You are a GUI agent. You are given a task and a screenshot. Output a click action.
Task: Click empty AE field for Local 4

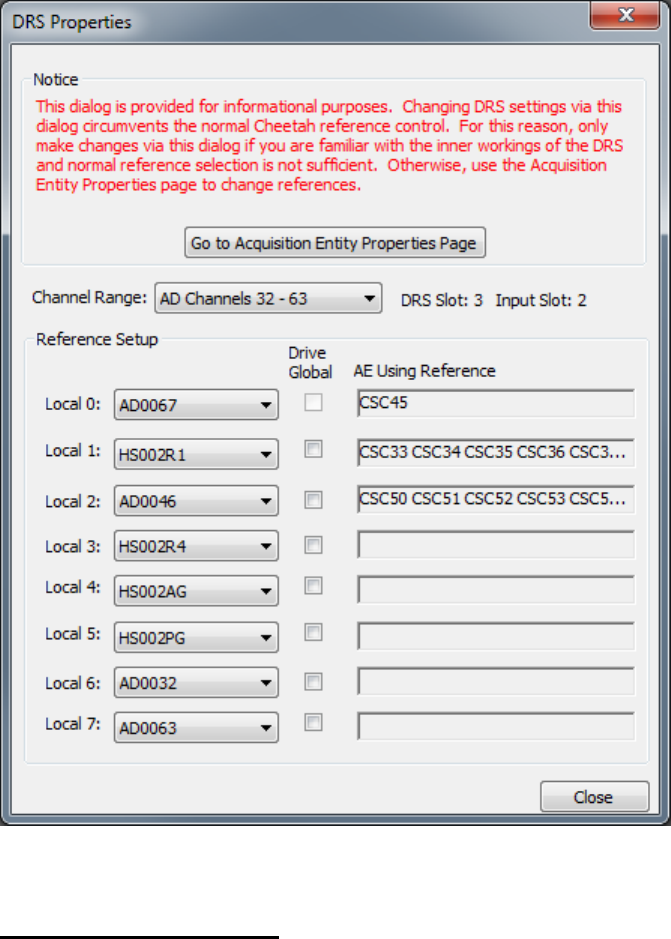click(x=496, y=590)
